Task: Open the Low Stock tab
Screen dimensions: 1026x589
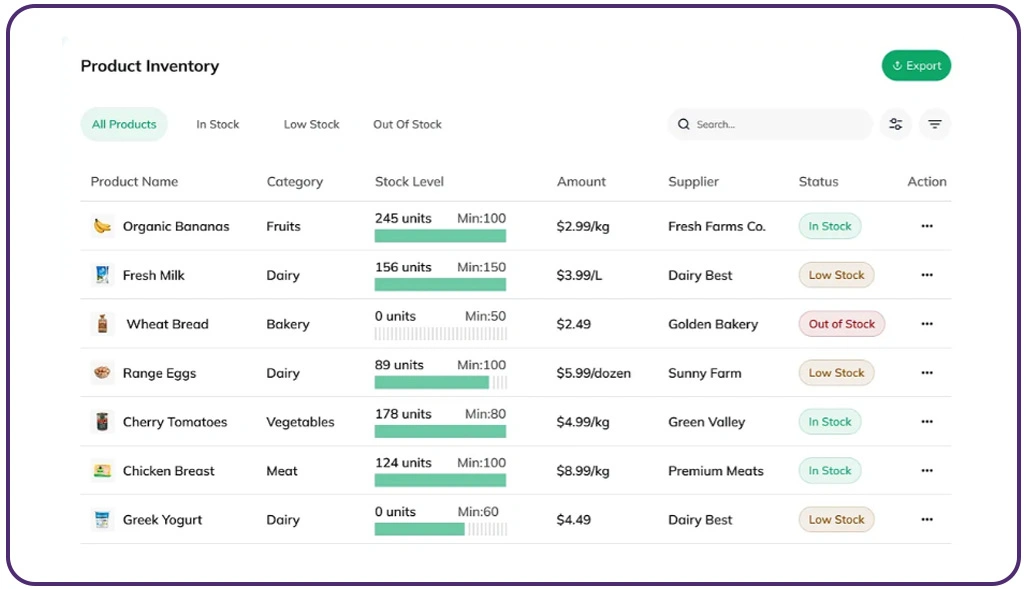Action: [311, 124]
